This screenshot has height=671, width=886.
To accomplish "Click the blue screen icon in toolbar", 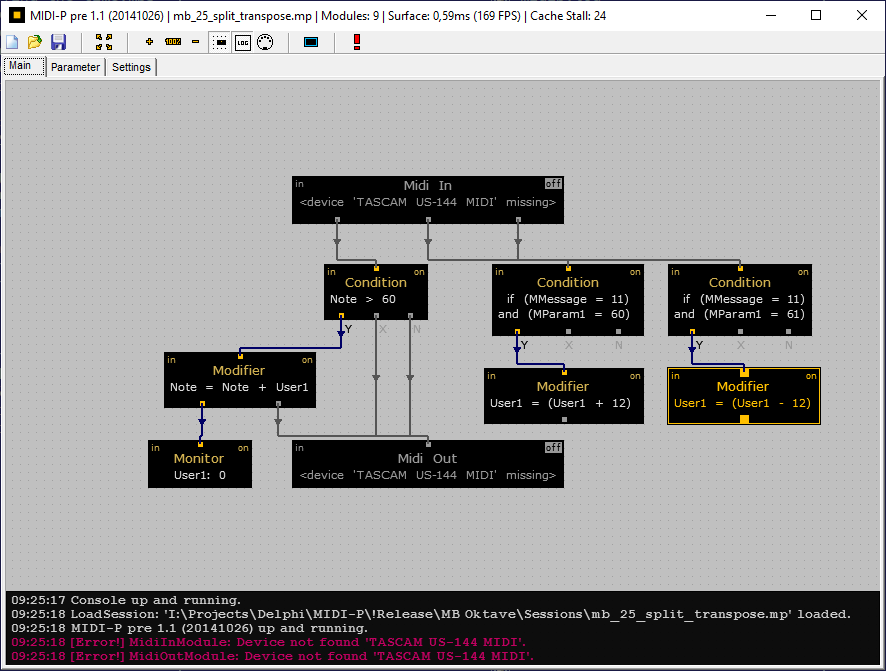I will coord(311,42).
